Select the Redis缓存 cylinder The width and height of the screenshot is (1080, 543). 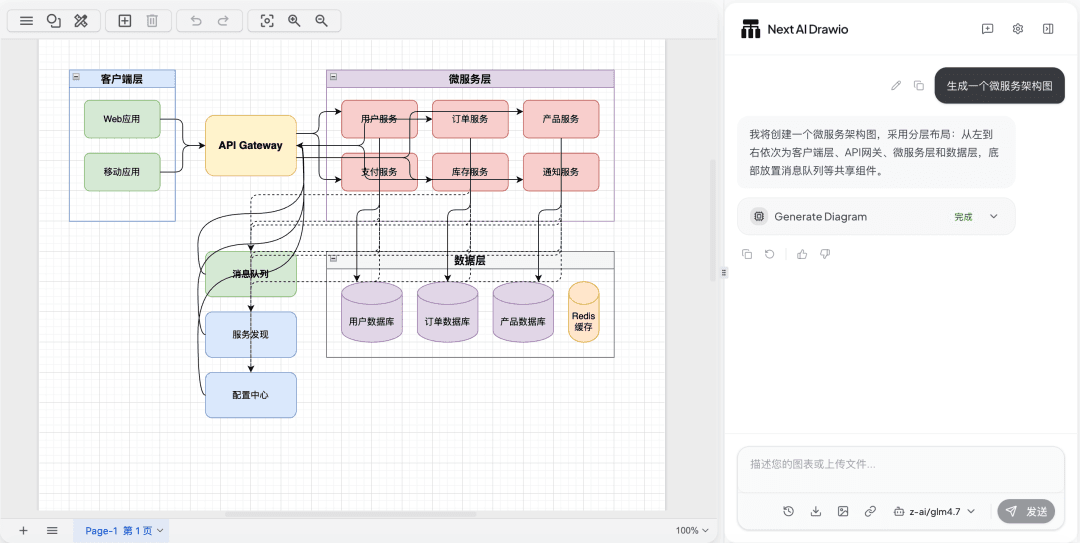584,312
